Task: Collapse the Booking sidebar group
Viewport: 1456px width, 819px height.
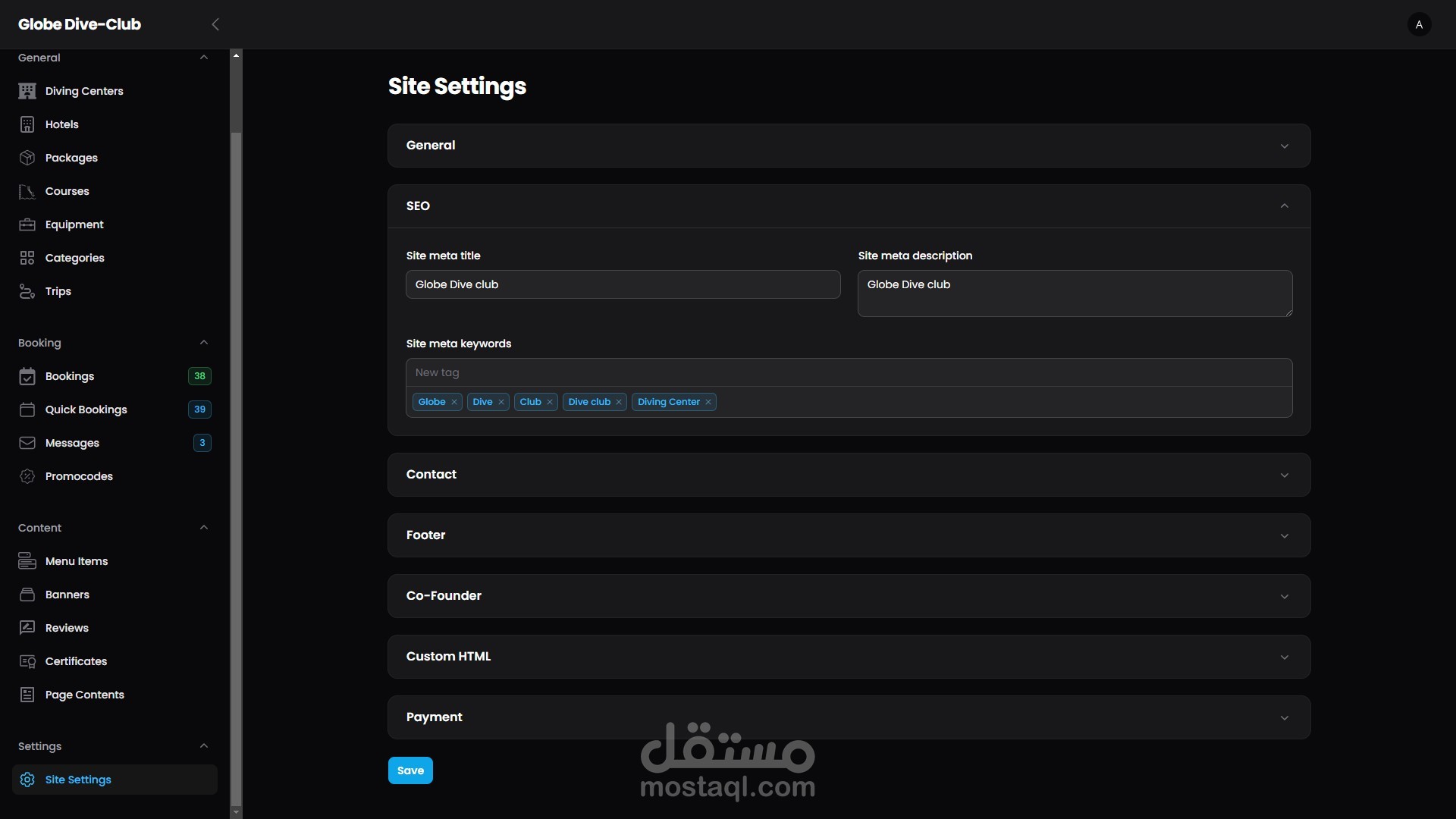Action: (x=203, y=343)
